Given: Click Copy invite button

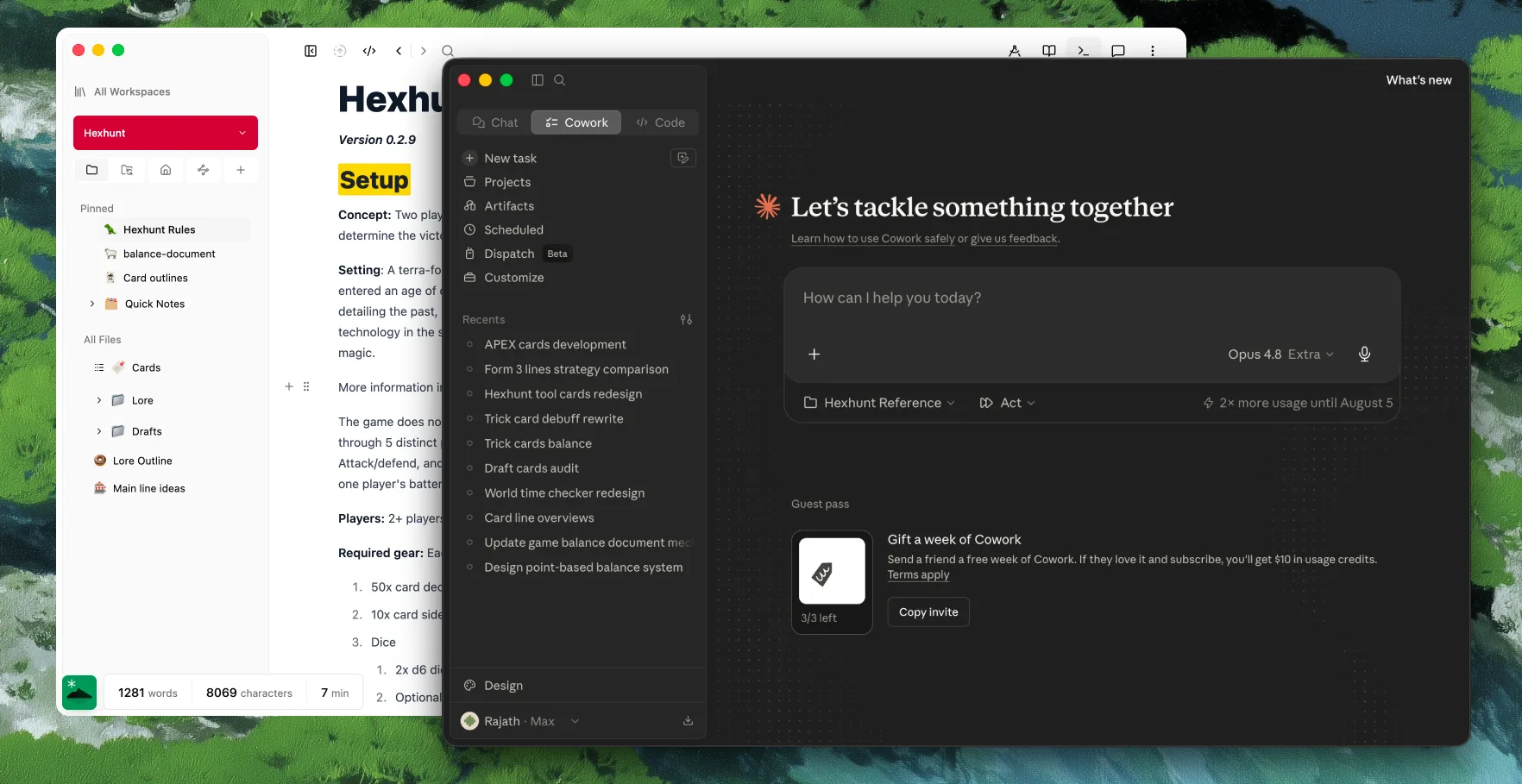Looking at the screenshot, I should tap(928, 612).
